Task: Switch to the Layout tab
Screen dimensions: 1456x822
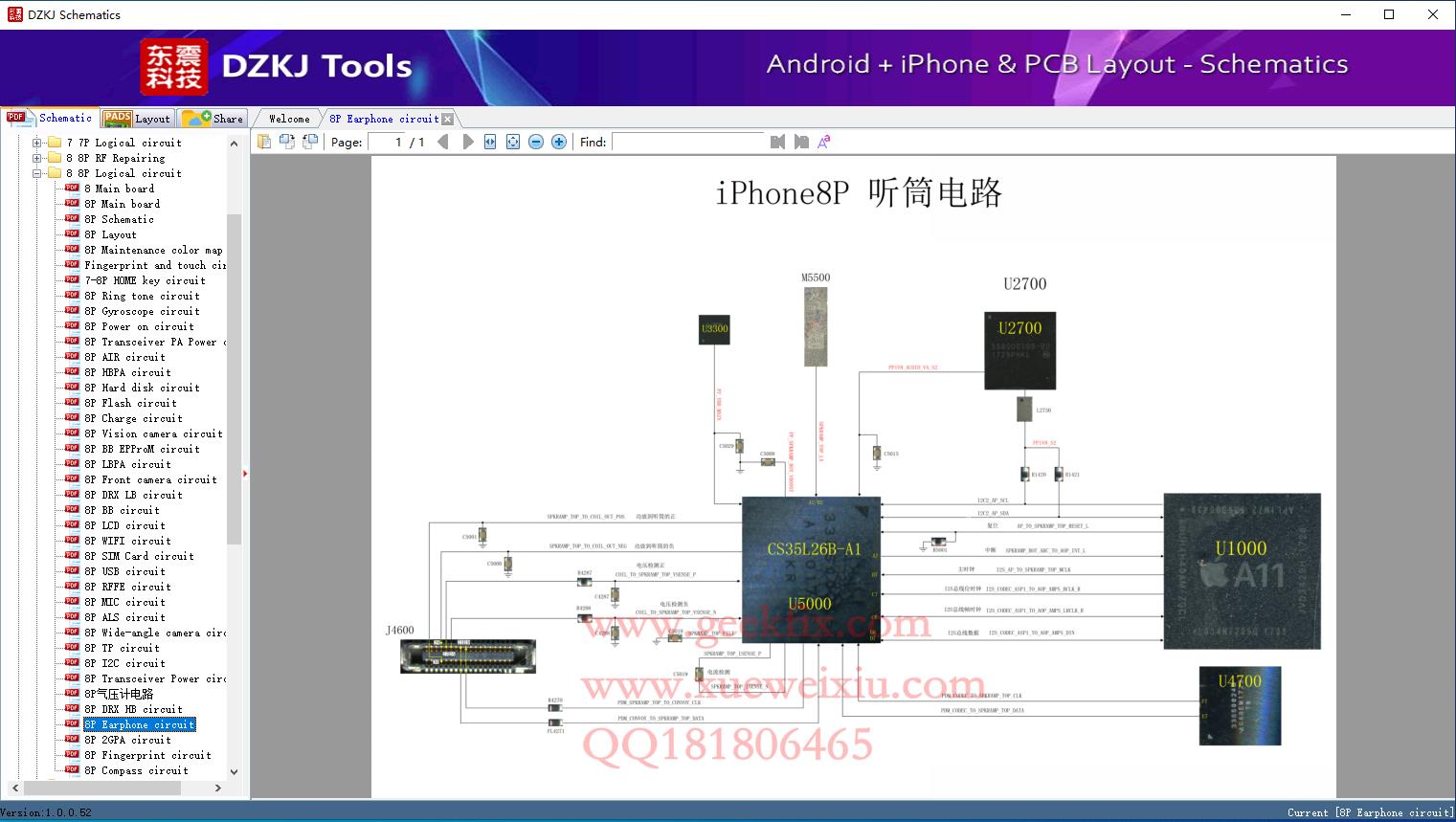Action: [x=137, y=119]
